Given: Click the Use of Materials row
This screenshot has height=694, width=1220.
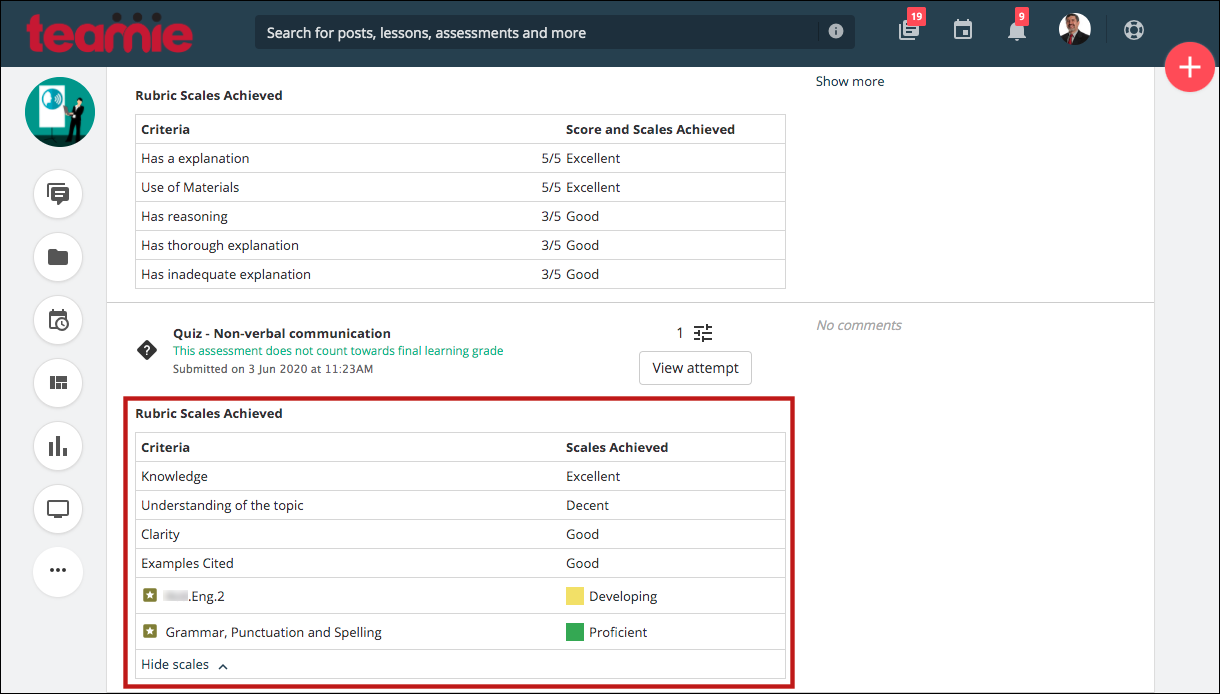Looking at the screenshot, I should coord(460,187).
